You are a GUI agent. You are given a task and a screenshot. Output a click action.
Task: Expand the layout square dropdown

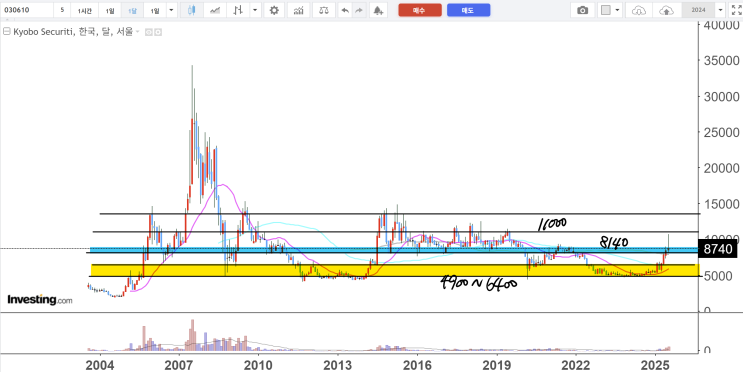pyautogui.click(x=617, y=10)
